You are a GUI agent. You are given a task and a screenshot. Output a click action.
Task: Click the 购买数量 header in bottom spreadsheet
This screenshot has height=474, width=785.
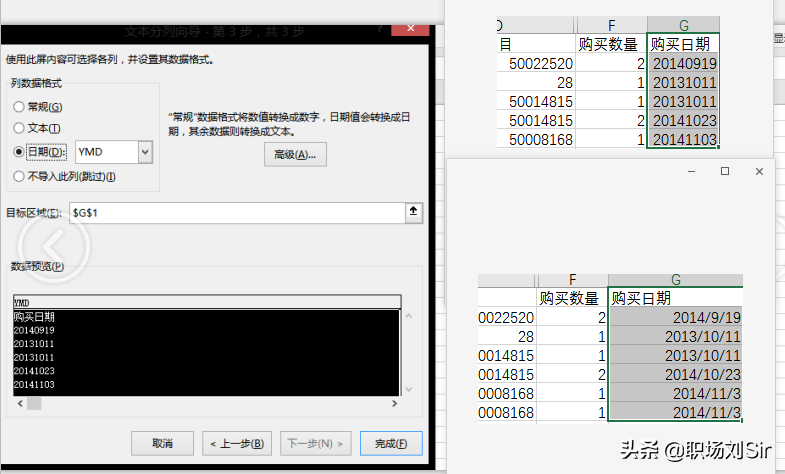click(x=572, y=298)
